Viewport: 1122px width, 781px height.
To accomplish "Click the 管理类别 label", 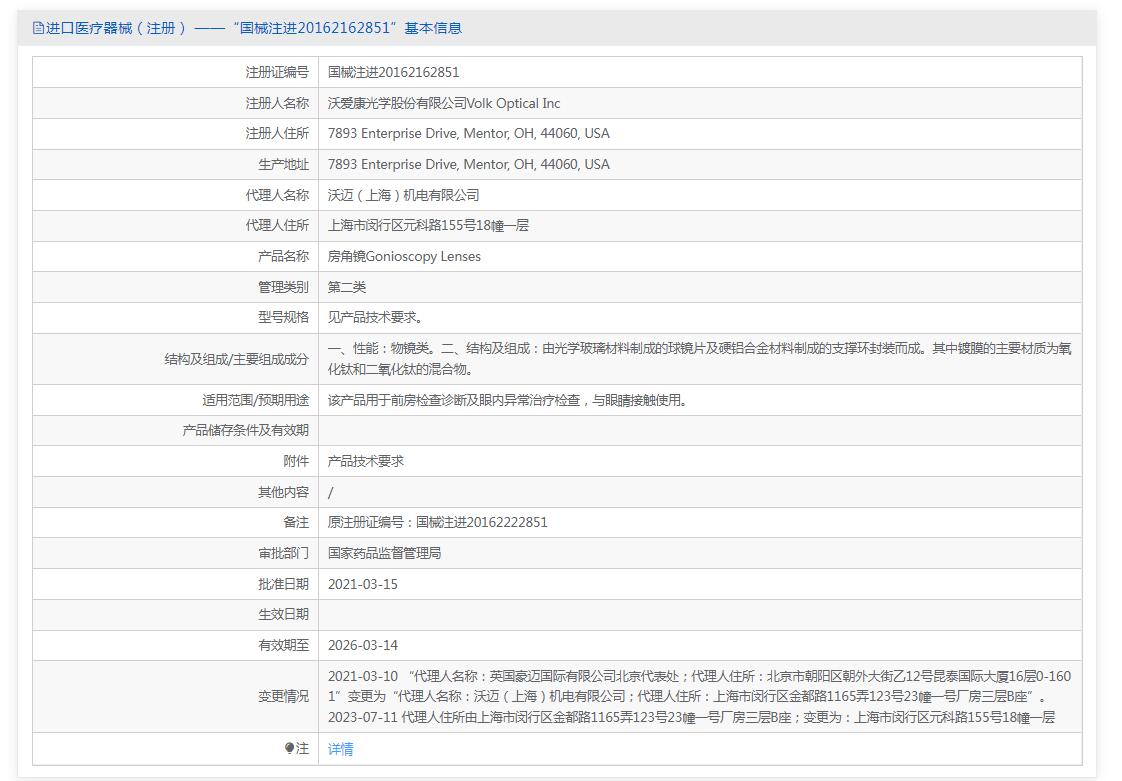I will [x=283, y=287].
